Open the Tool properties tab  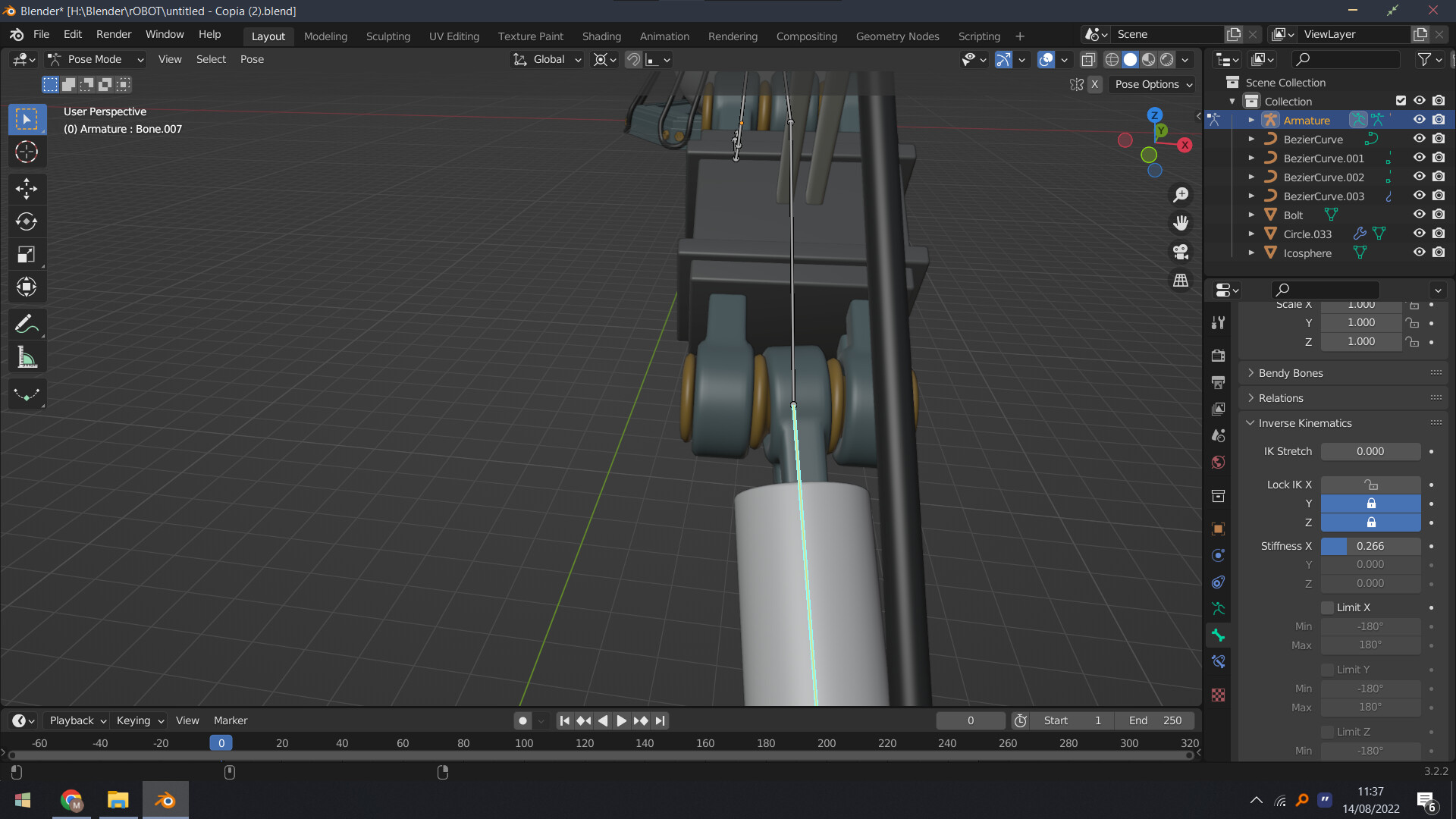[x=1218, y=323]
